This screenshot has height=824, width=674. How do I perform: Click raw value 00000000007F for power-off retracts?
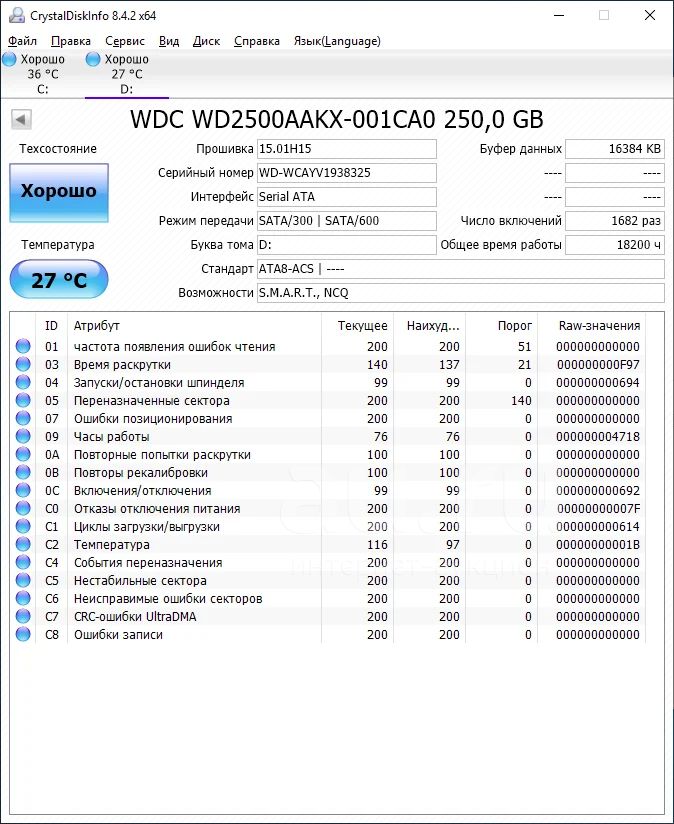[x=598, y=509]
